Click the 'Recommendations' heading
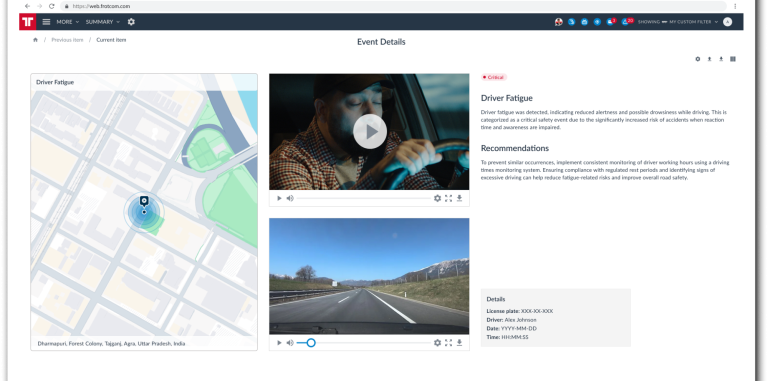Screen dimensions: 768x381 [x=515, y=148]
